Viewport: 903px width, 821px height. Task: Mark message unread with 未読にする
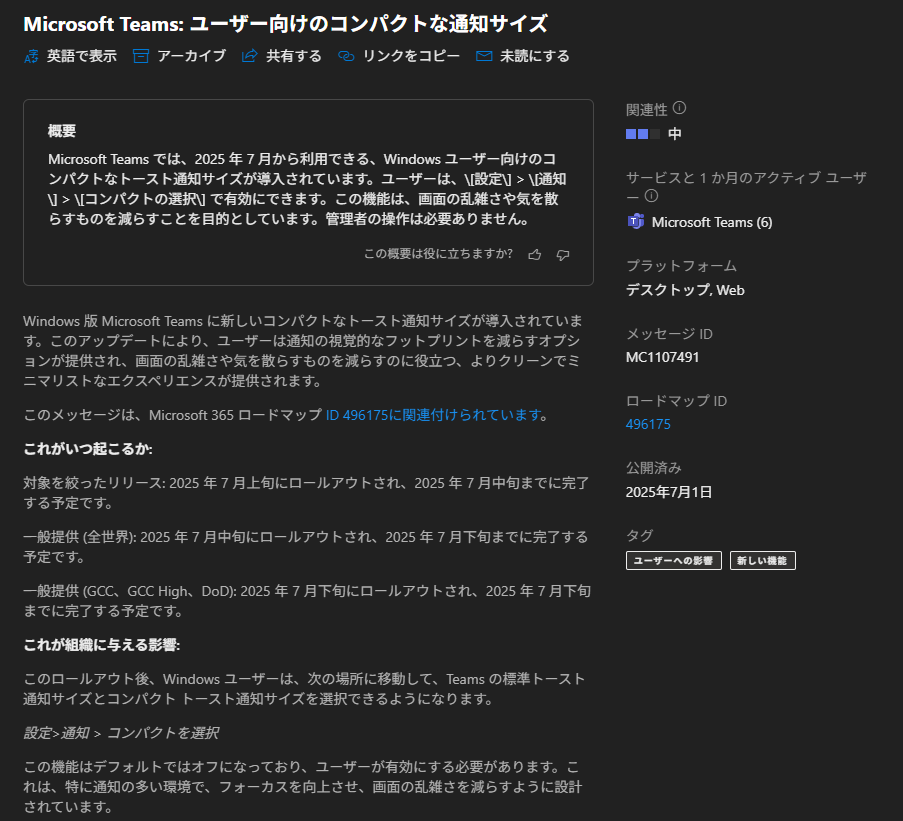coord(523,56)
